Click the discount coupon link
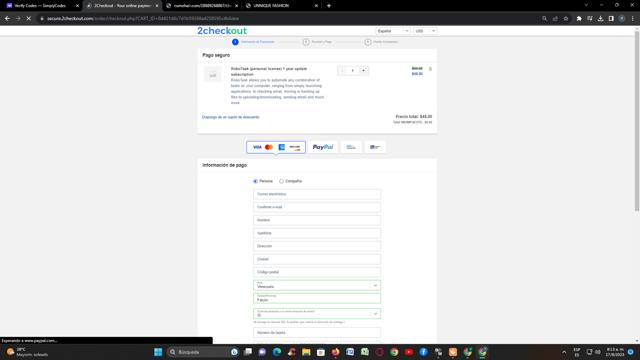This screenshot has height=360, width=640. [231, 117]
